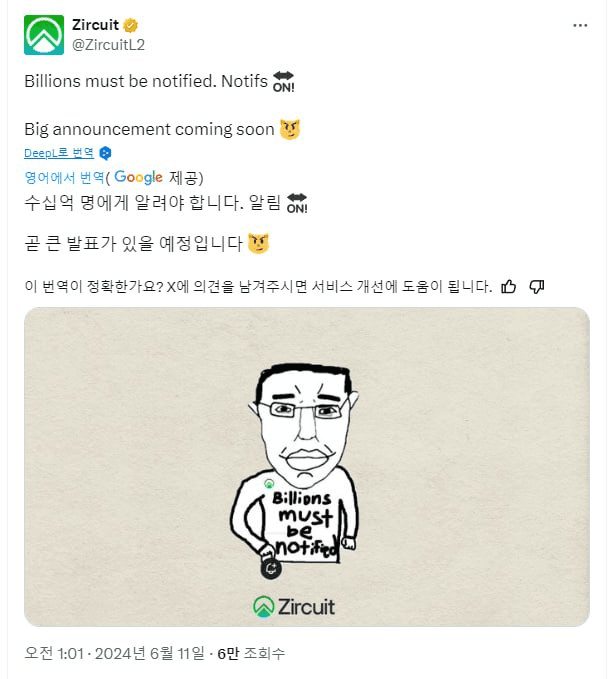Open the tweet image with the drawn character

click(306, 466)
